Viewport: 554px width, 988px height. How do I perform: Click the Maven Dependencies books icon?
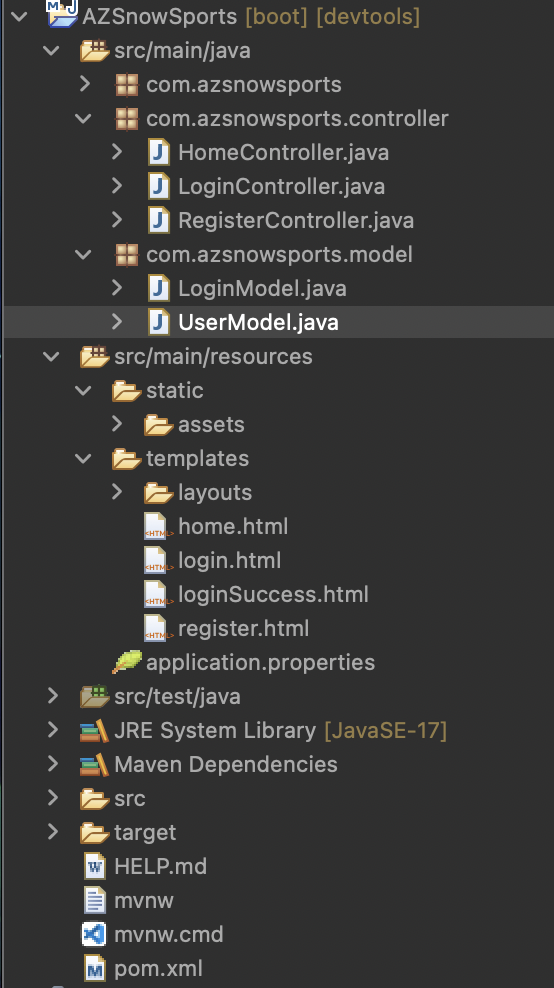(x=95, y=765)
